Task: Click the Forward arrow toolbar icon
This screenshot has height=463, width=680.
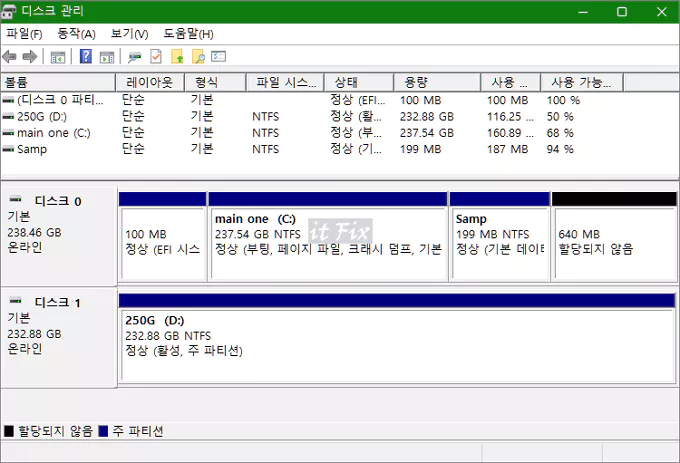Action: click(x=29, y=56)
